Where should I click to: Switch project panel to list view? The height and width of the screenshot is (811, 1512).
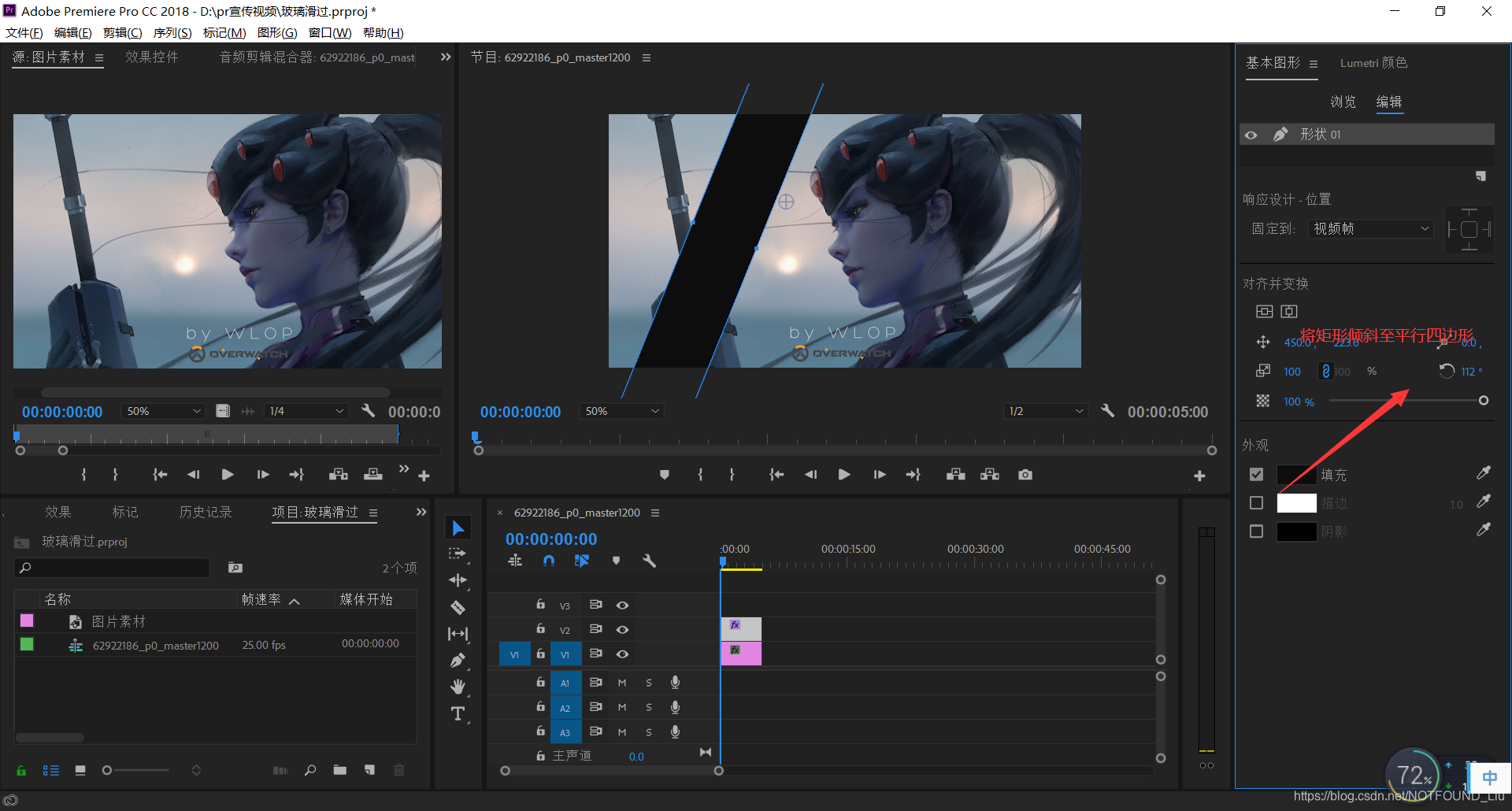pos(51,770)
